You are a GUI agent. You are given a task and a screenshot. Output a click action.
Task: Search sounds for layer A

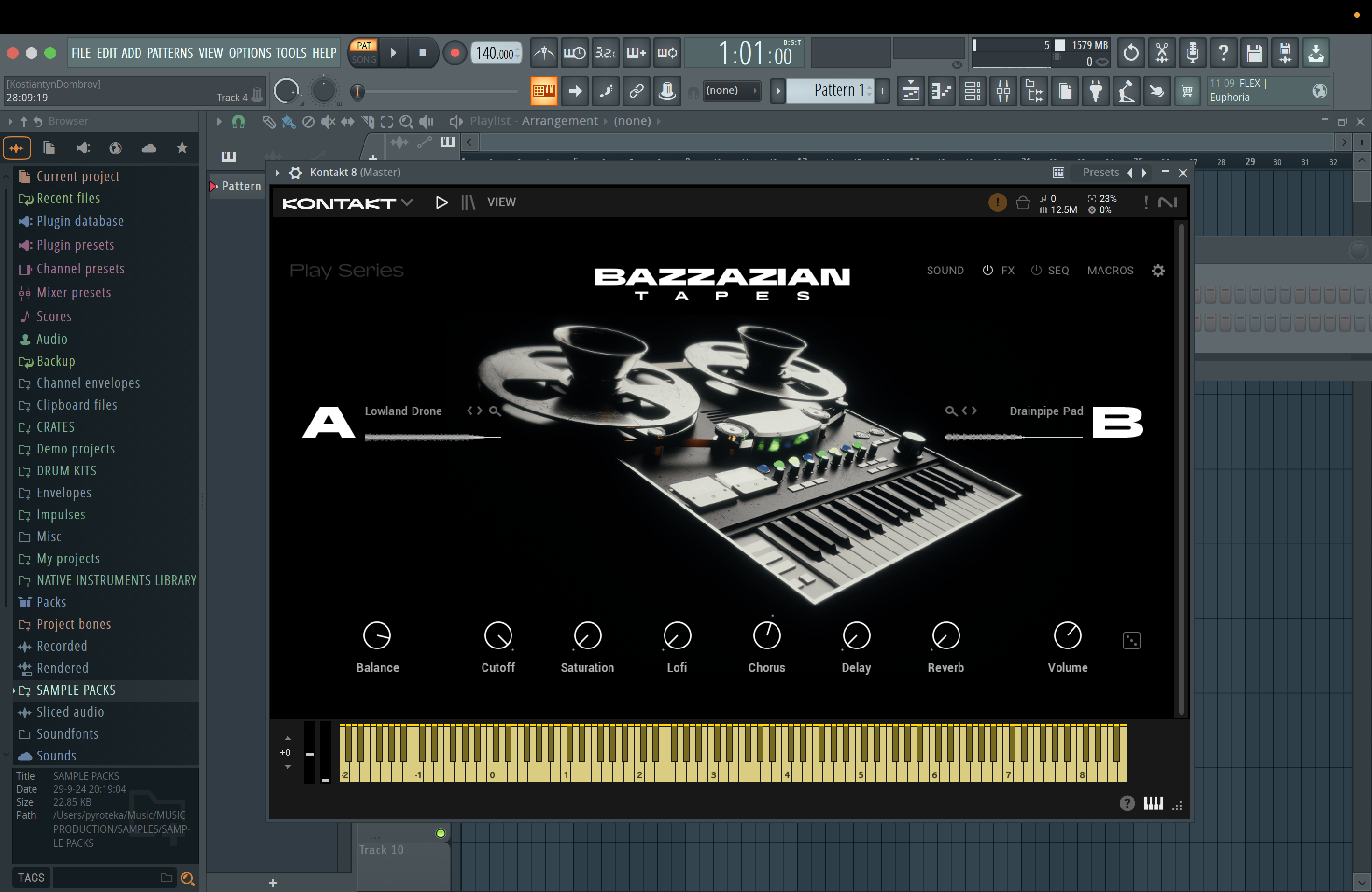pos(495,411)
